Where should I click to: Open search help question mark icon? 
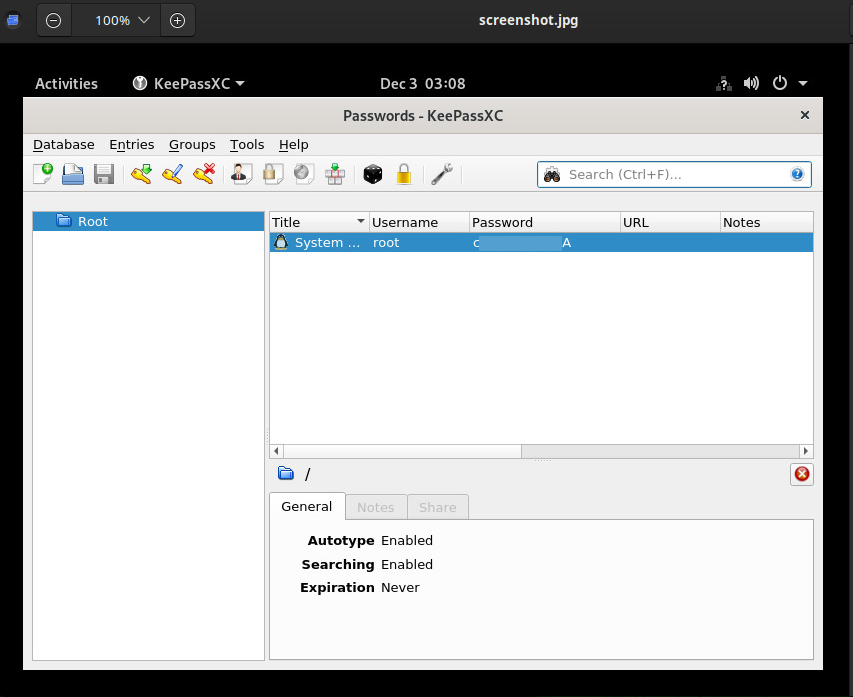coord(797,174)
